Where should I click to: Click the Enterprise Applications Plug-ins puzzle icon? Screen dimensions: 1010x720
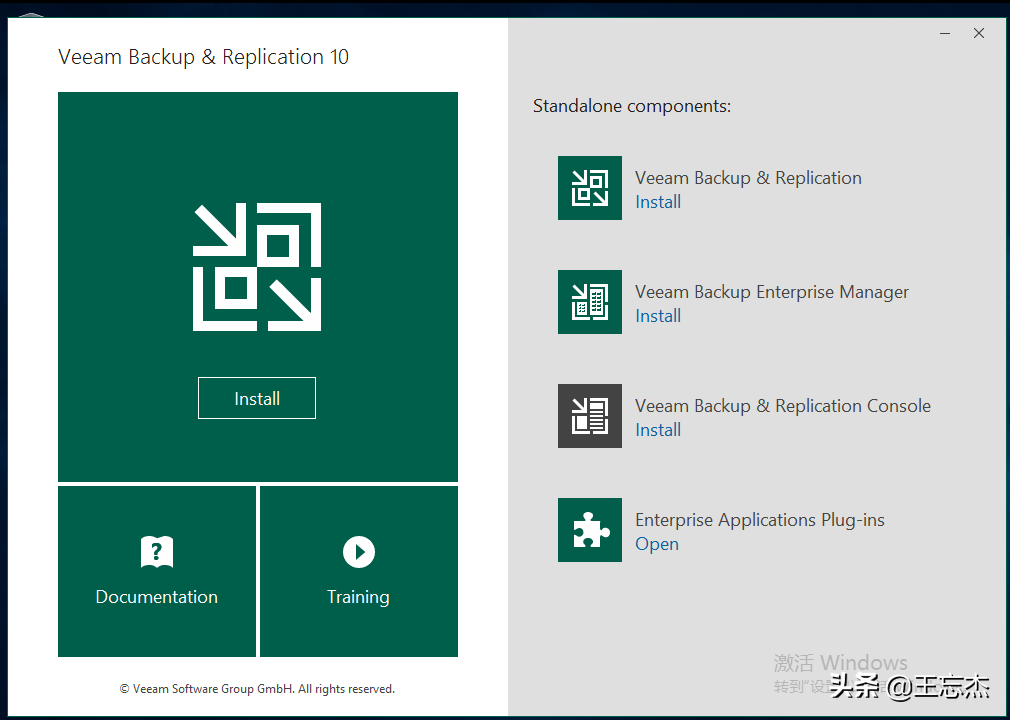click(x=590, y=530)
